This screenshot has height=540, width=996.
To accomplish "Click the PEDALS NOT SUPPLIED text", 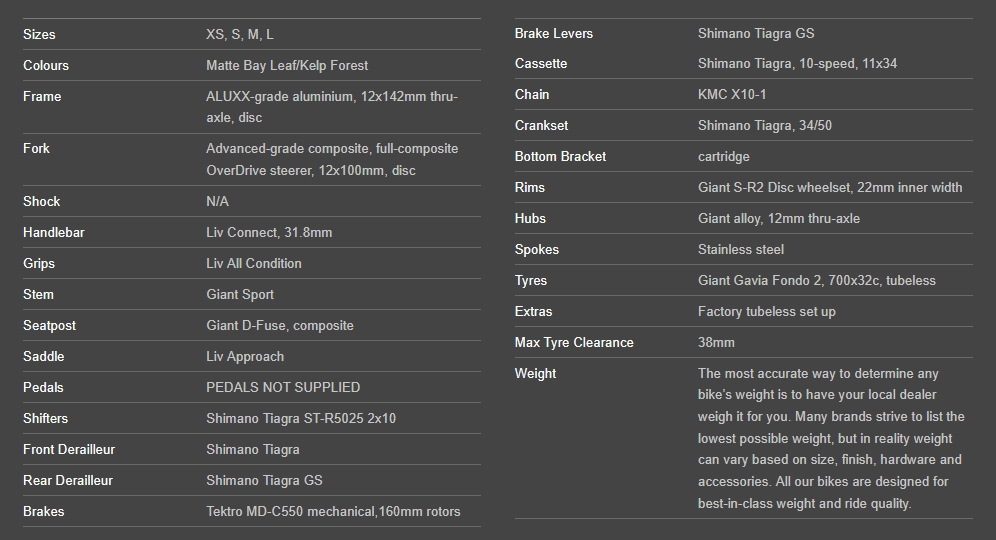I will tap(283, 387).
